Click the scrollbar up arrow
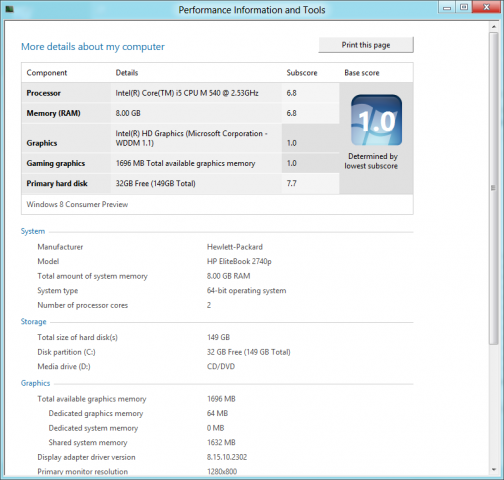Screen dimensions: 504x480 click(493, 26)
